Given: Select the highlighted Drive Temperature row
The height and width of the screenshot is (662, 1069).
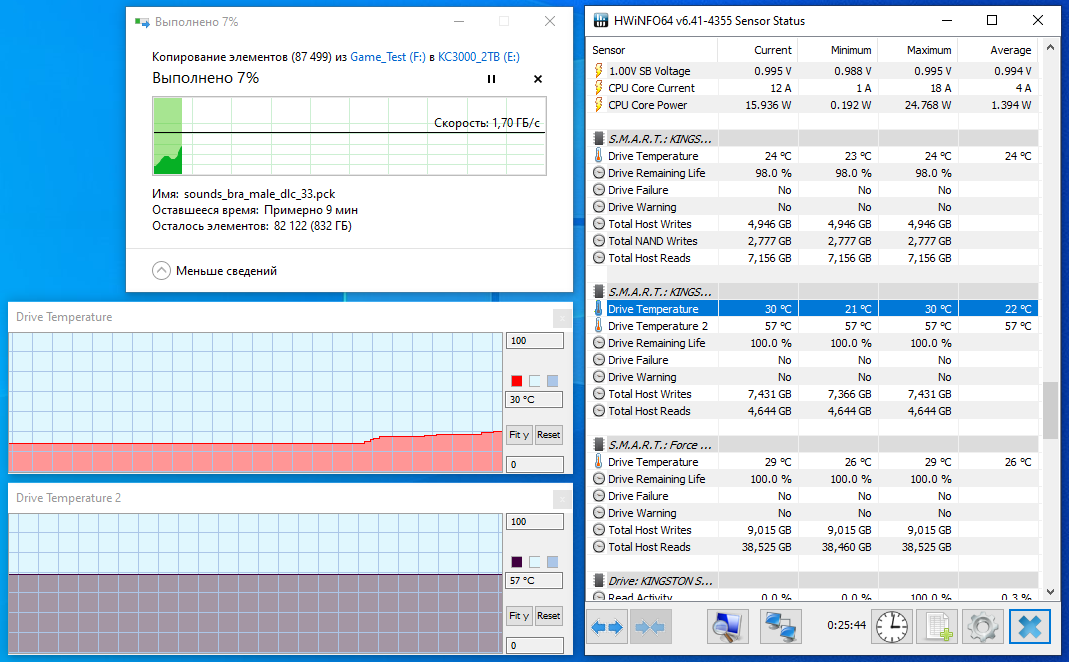Looking at the screenshot, I should [x=813, y=309].
